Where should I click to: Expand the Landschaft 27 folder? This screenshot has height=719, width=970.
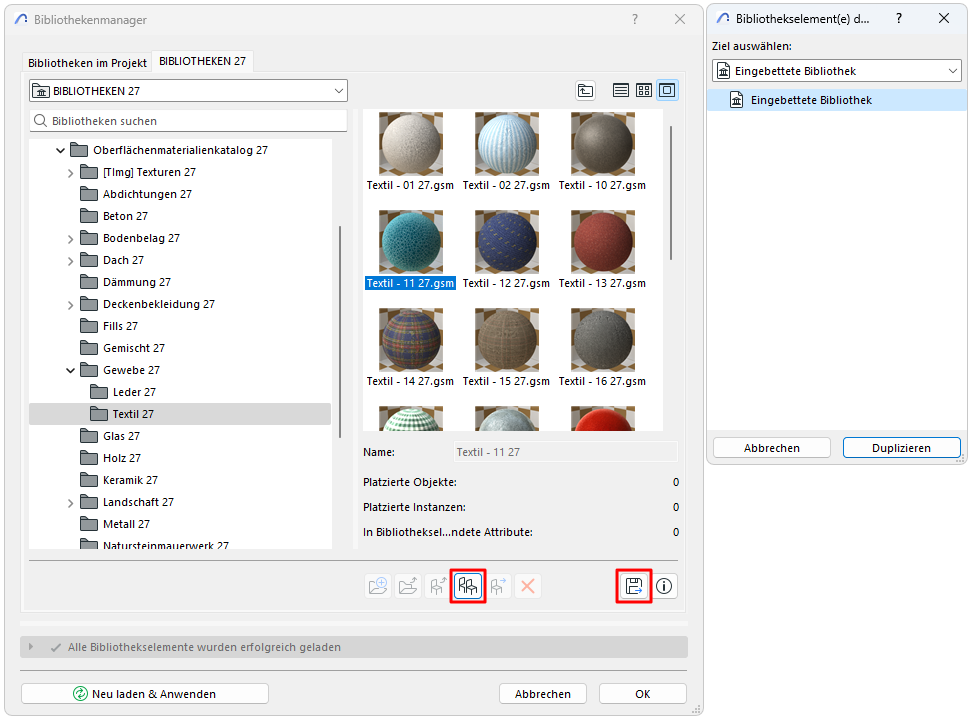pos(71,503)
